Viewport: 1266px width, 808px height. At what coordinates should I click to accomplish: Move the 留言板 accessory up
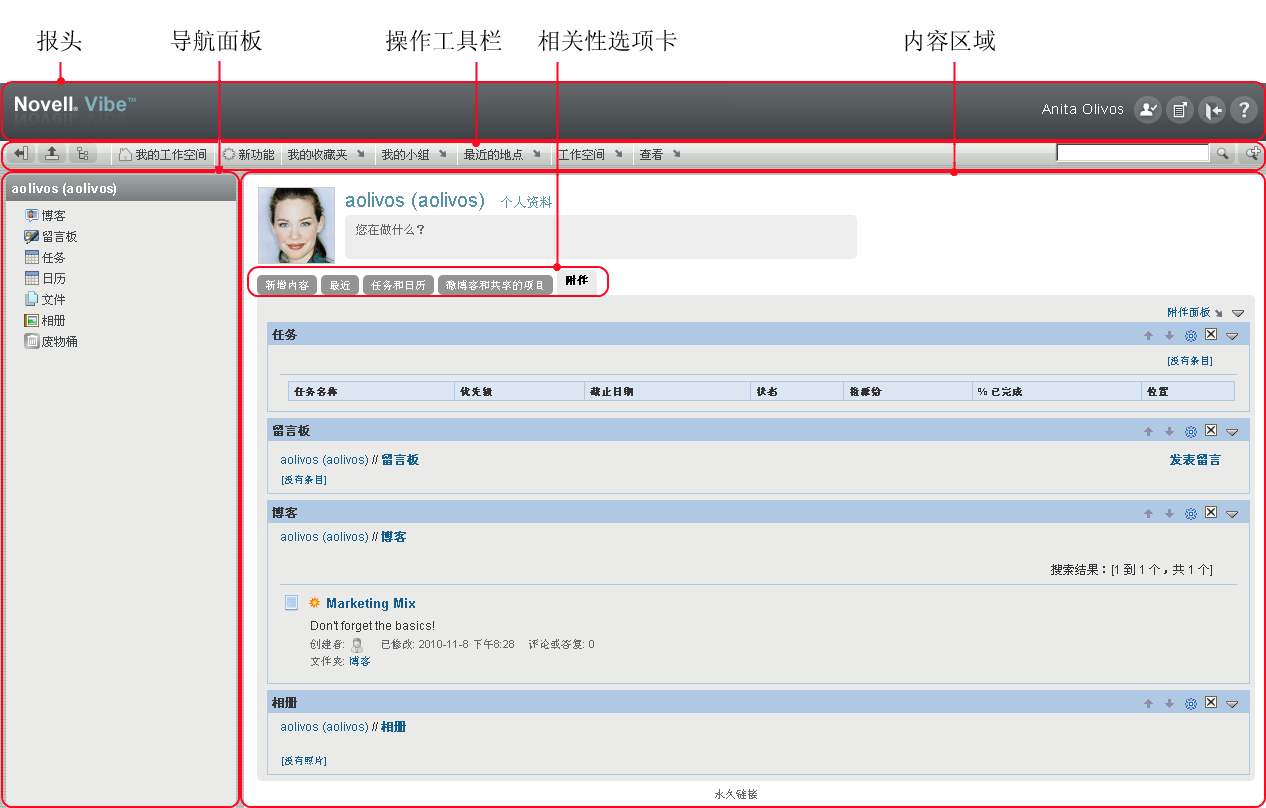pos(1149,432)
